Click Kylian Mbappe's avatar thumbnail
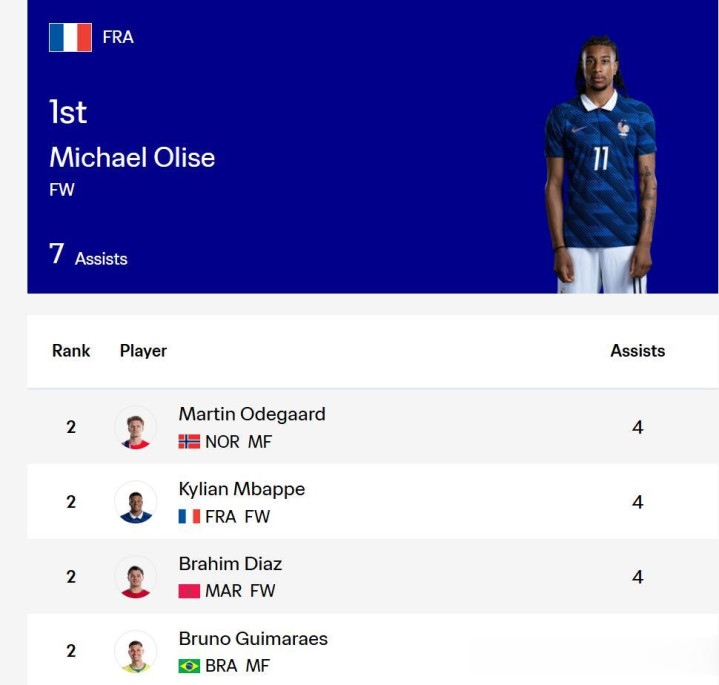 tap(135, 502)
